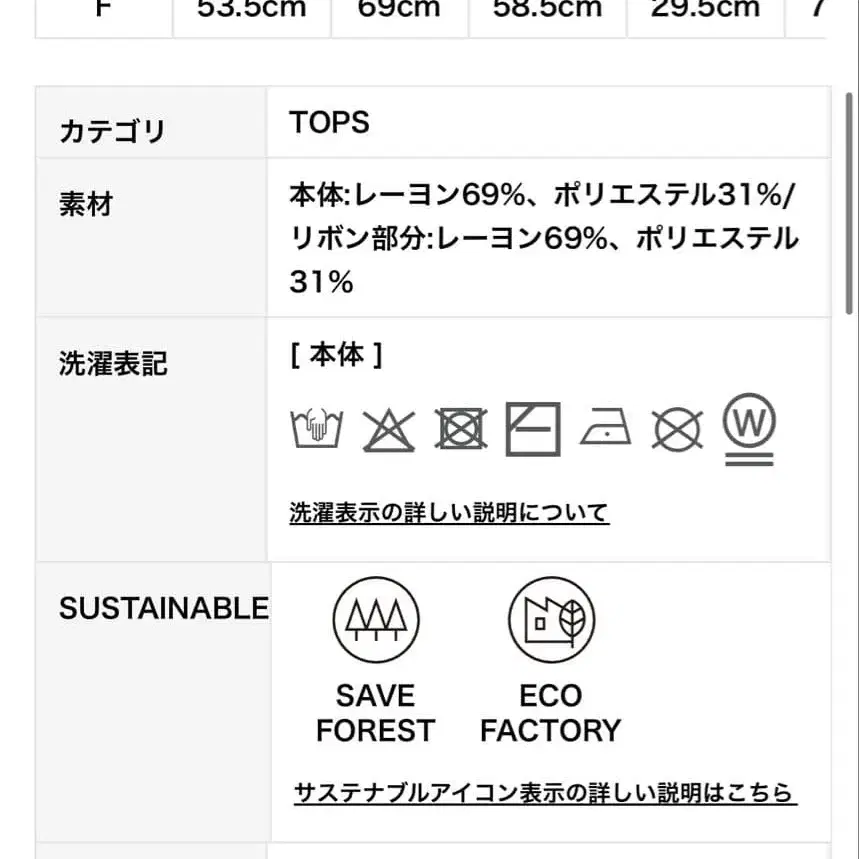Click the TOPS category value
Screen dimensions: 859x859
tap(330, 122)
